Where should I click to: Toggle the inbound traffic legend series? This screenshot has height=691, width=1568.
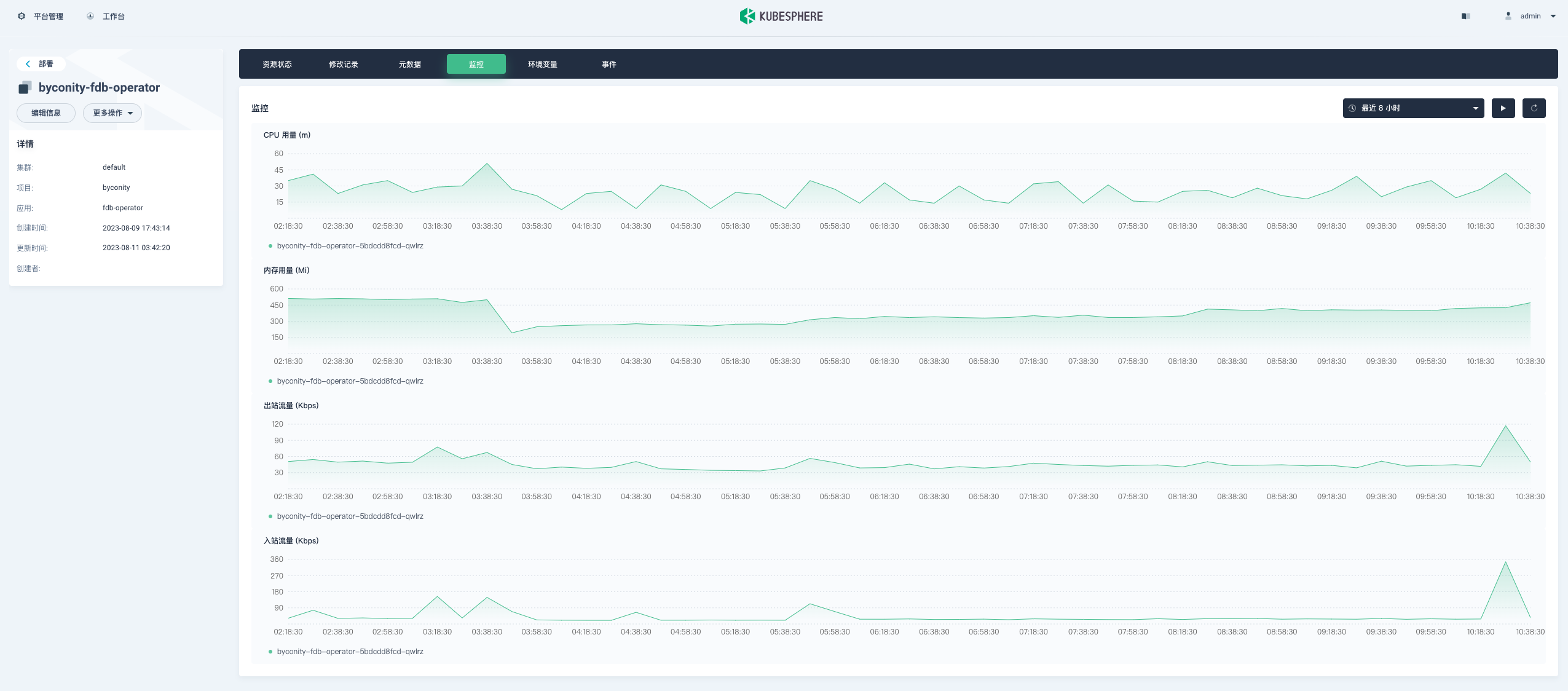349,652
